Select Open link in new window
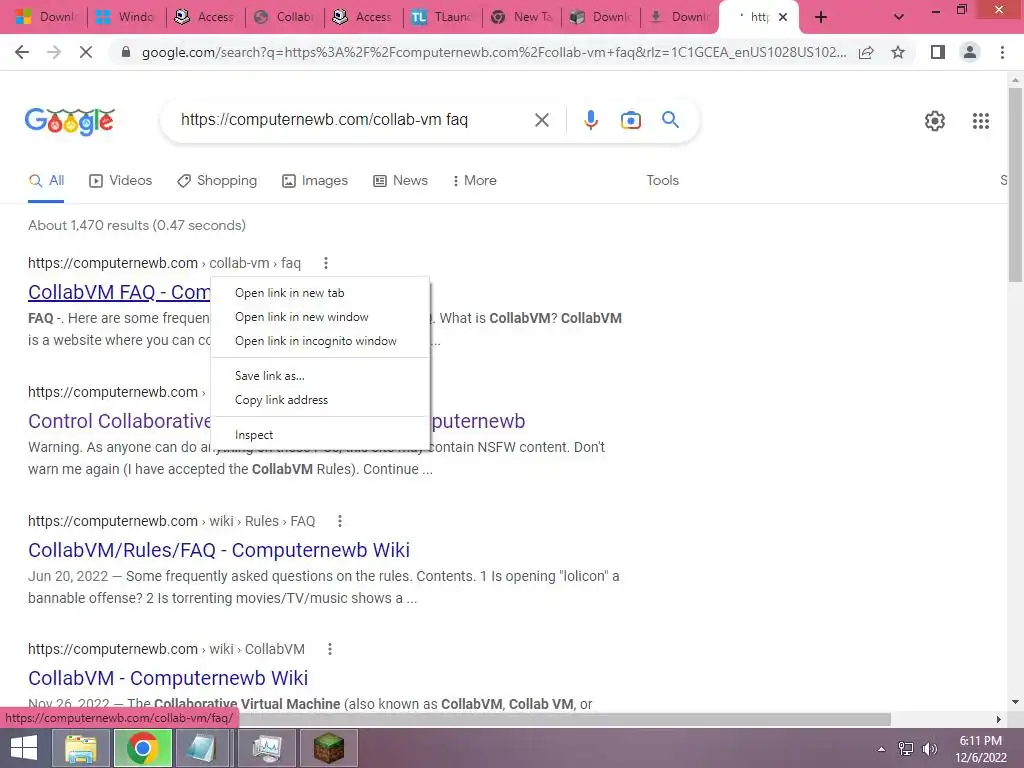 pyautogui.click(x=320, y=317)
